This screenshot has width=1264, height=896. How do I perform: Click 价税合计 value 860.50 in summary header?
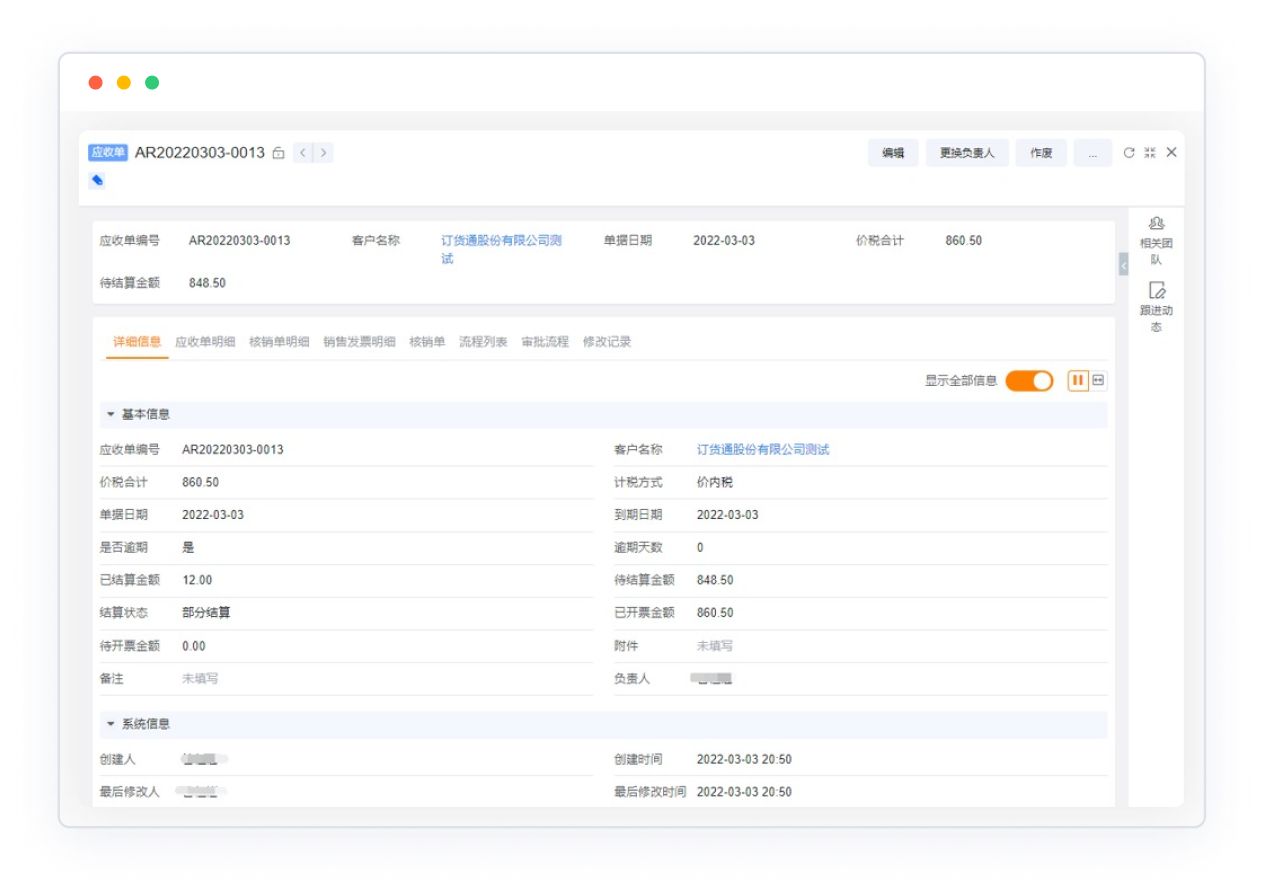pyautogui.click(x=964, y=241)
